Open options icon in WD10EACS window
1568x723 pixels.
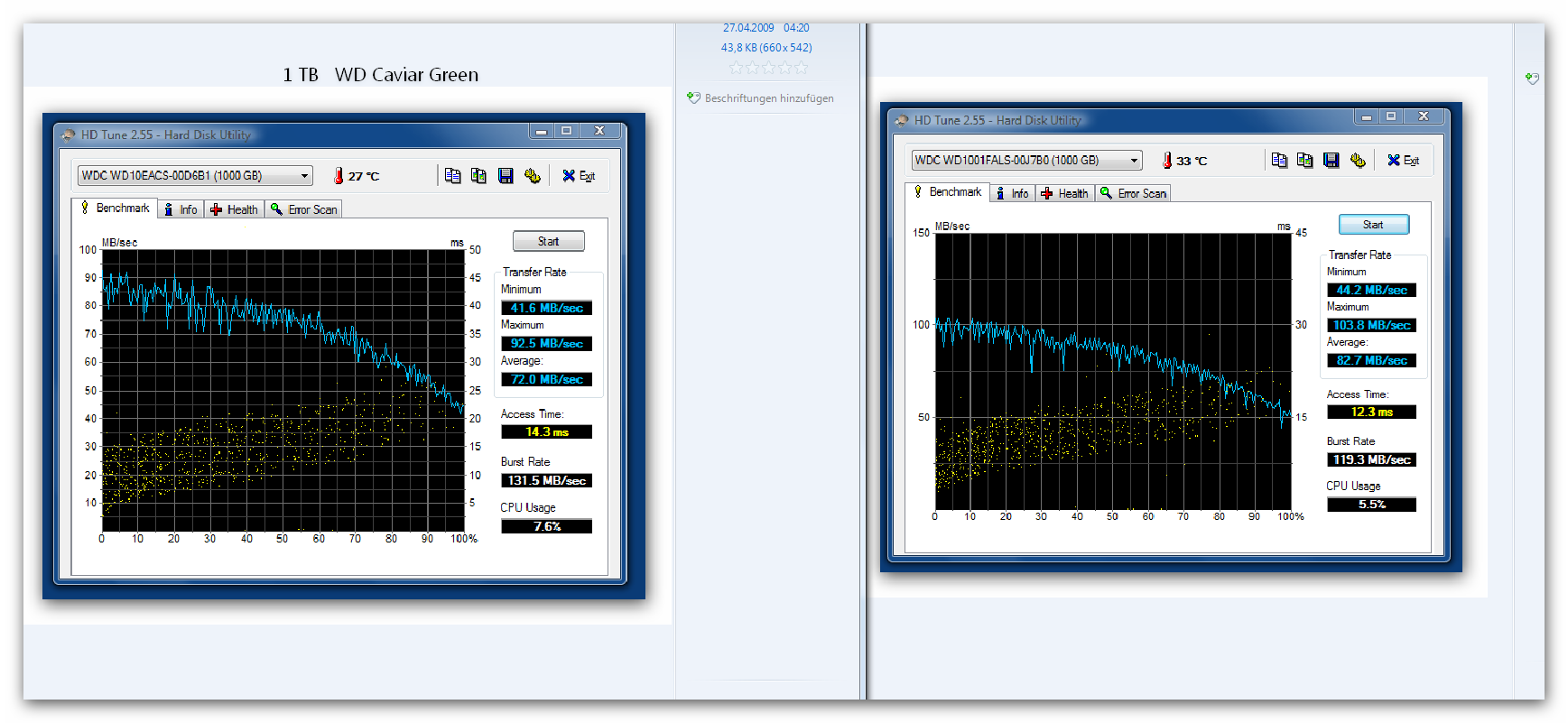click(533, 176)
